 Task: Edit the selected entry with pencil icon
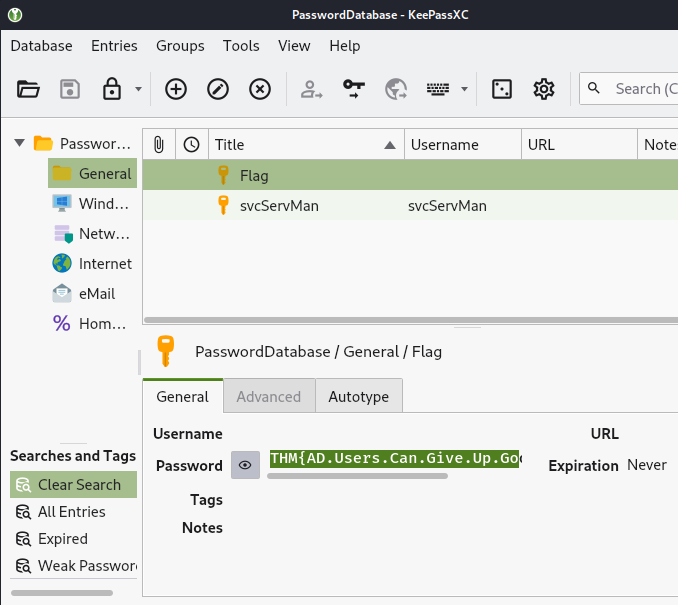(x=217, y=90)
